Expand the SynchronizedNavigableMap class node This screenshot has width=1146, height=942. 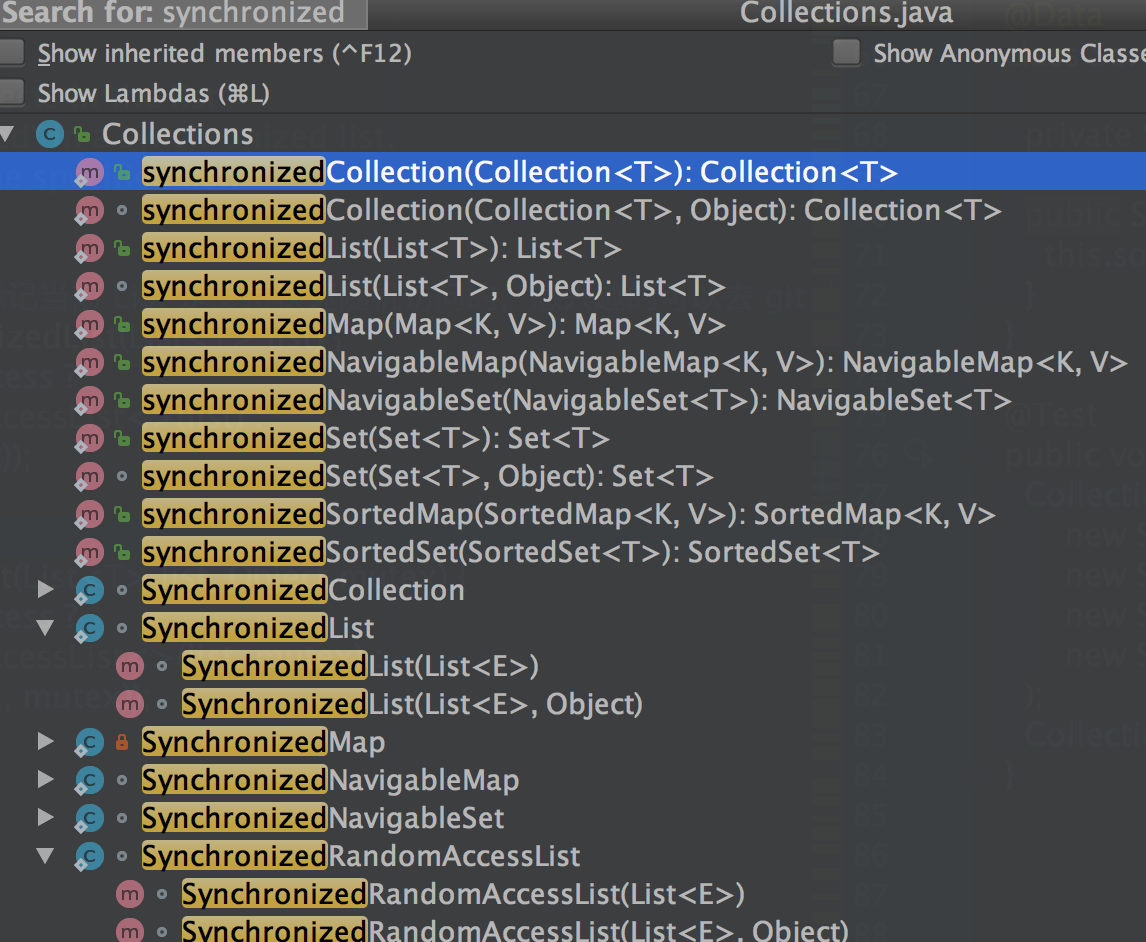[45, 781]
